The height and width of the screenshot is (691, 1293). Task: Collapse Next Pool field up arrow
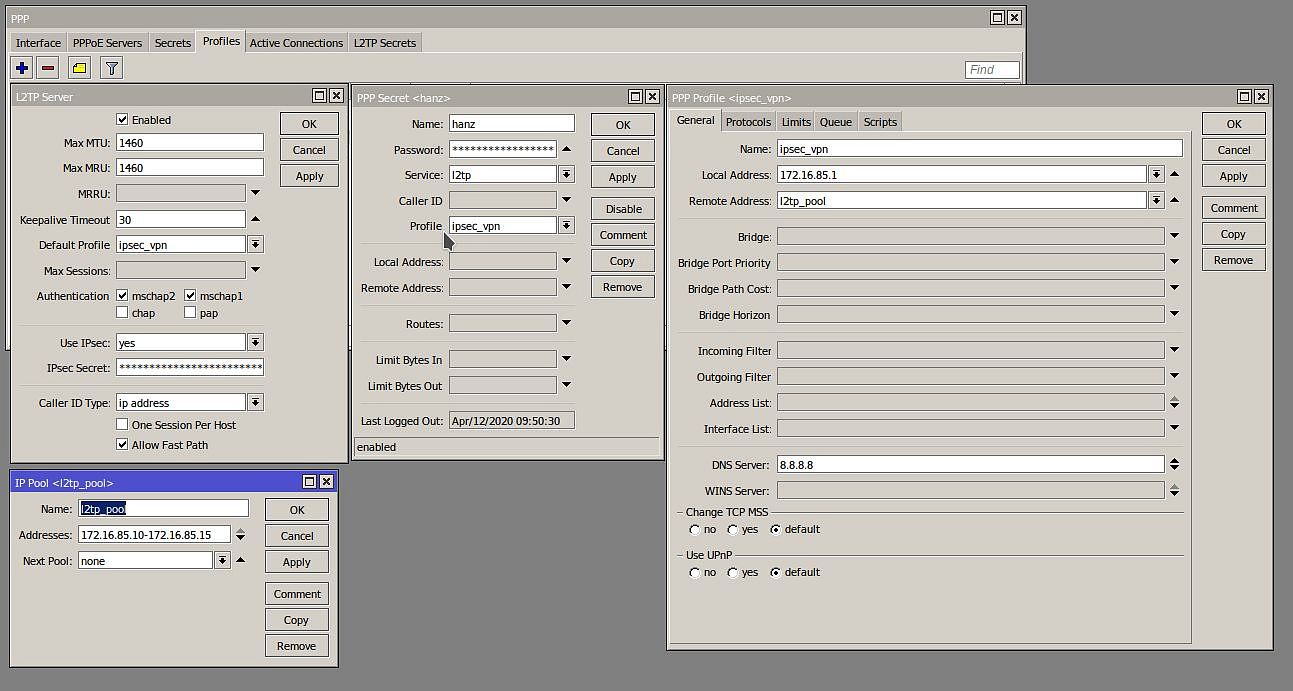tap(240, 560)
